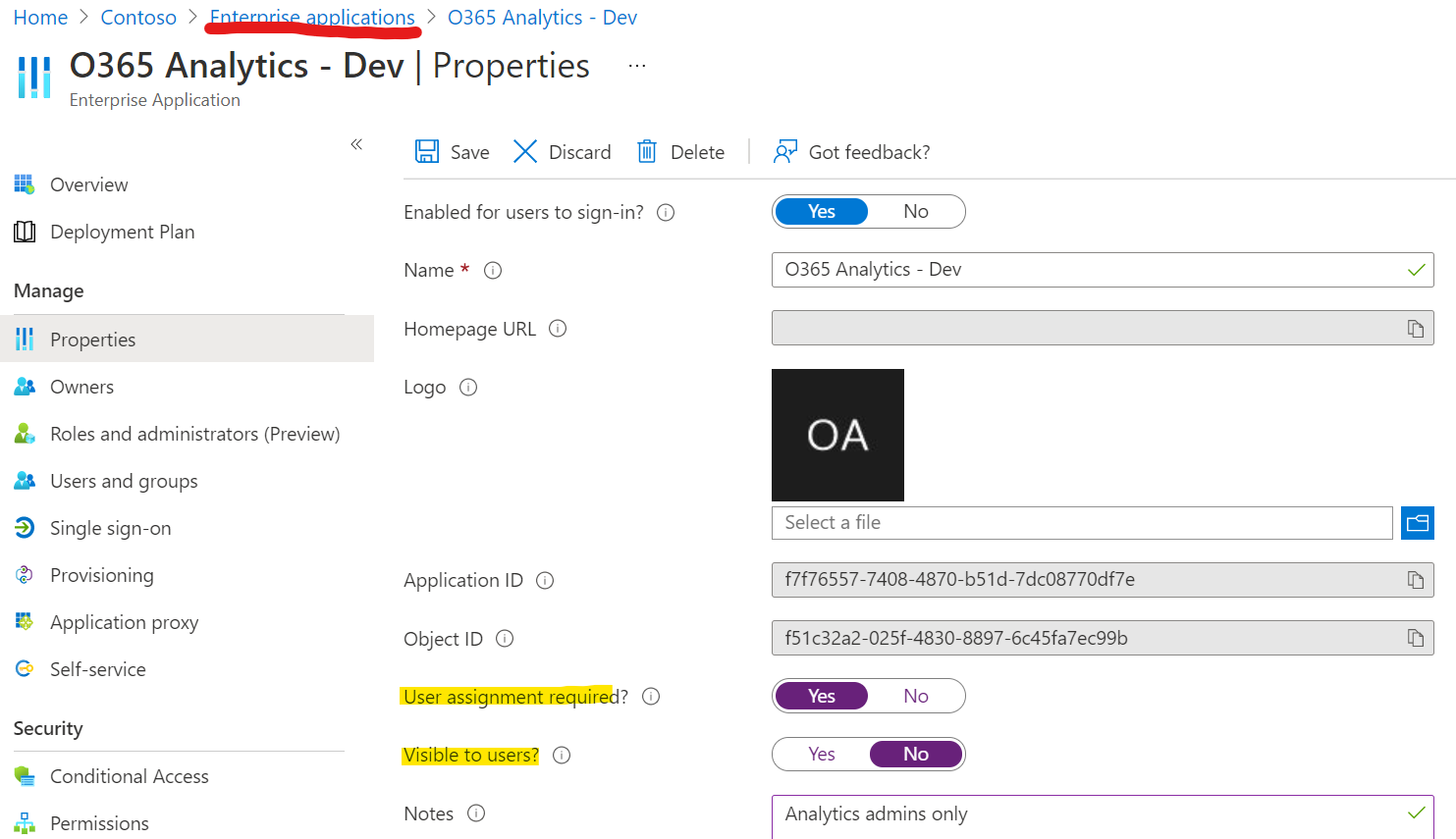Image resolution: width=1456 pixels, height=839 pixels.
Task: Show info tooltip for Visible to users
Action: 562,755
